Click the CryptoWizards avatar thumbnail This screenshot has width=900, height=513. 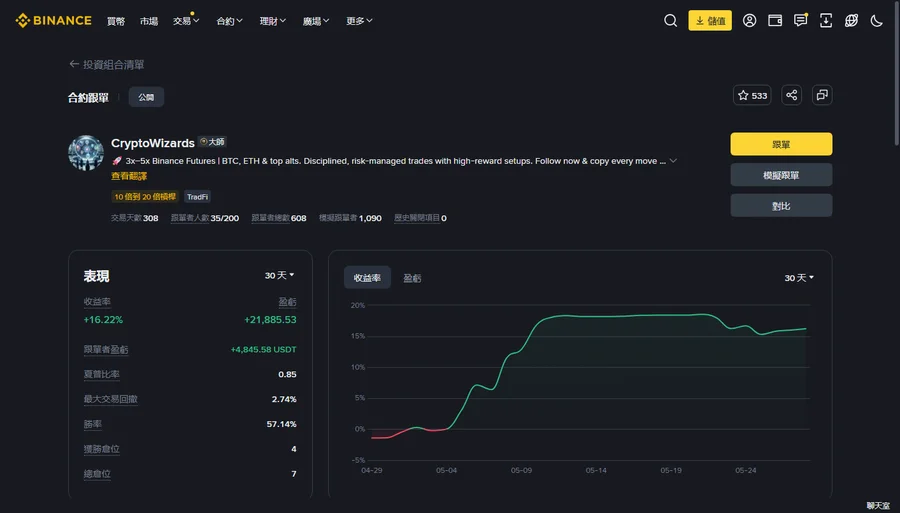coord(86,153)
